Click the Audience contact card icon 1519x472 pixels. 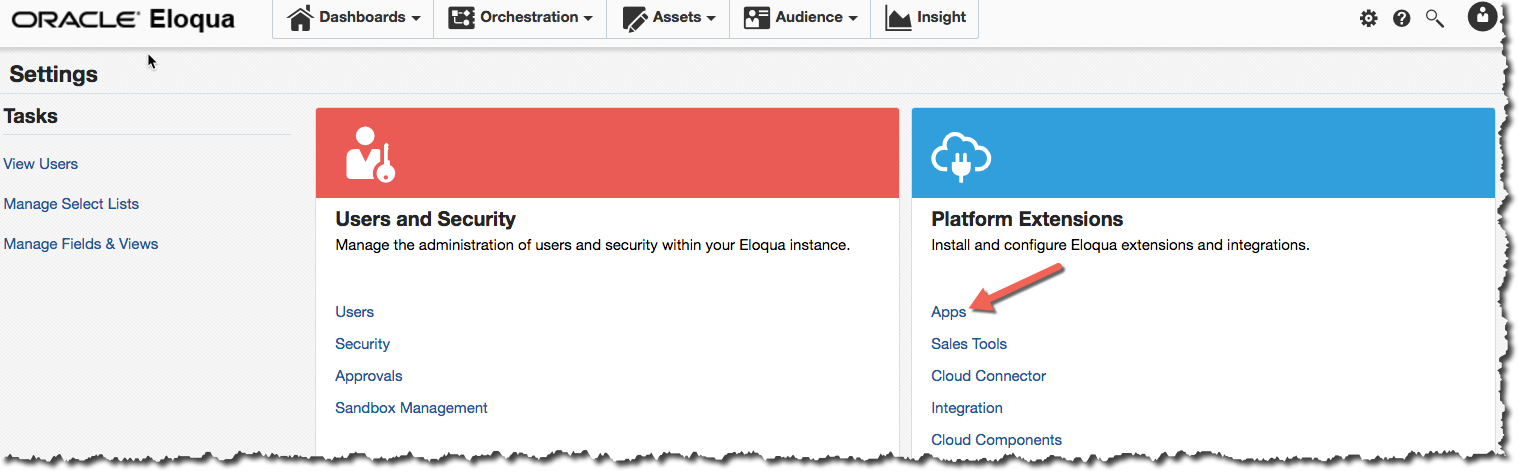tap(756, 18)
